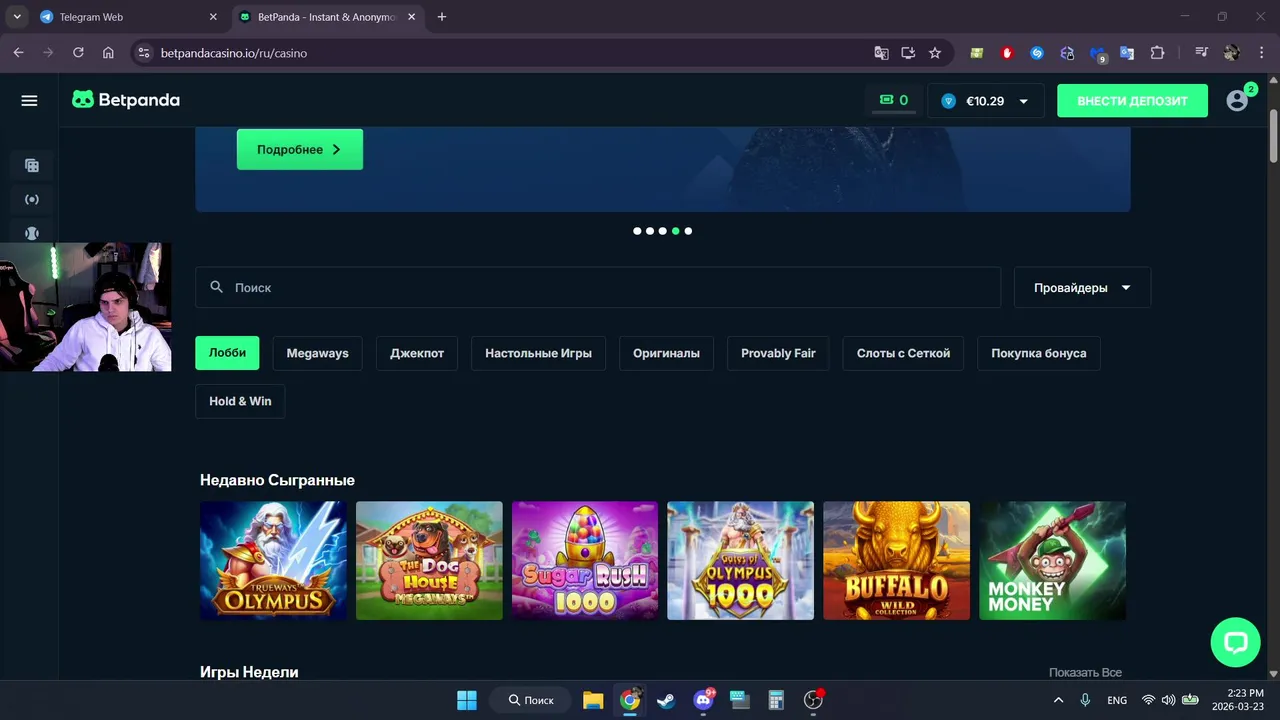Select the Джекпот category tab
The image size is (1280, 720).
[417, 353]
